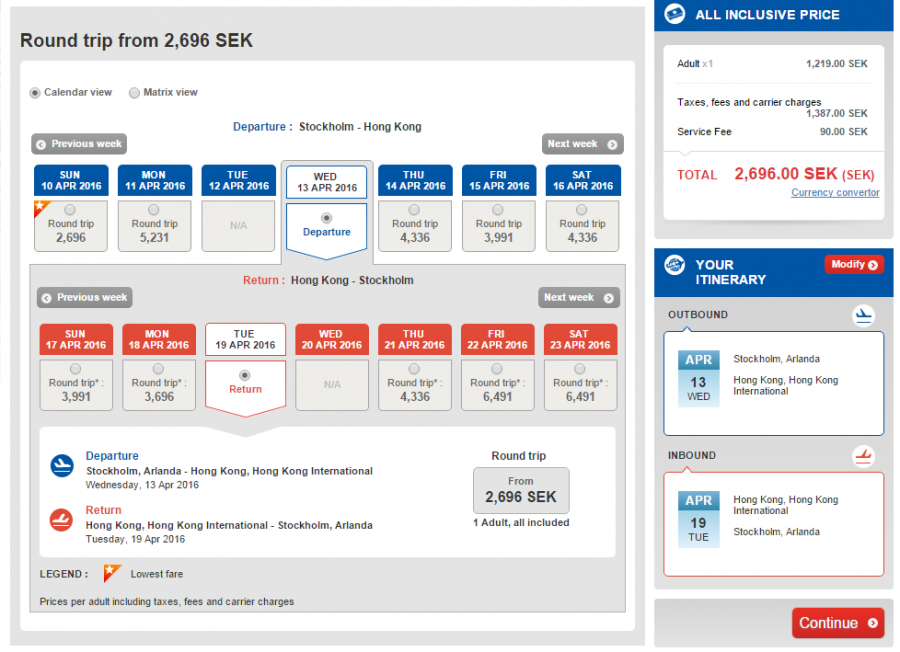The image size is (900, 652).
Task: Open the Tue 19 Apr 2016 return tab
Action: (x=245, y=339)
